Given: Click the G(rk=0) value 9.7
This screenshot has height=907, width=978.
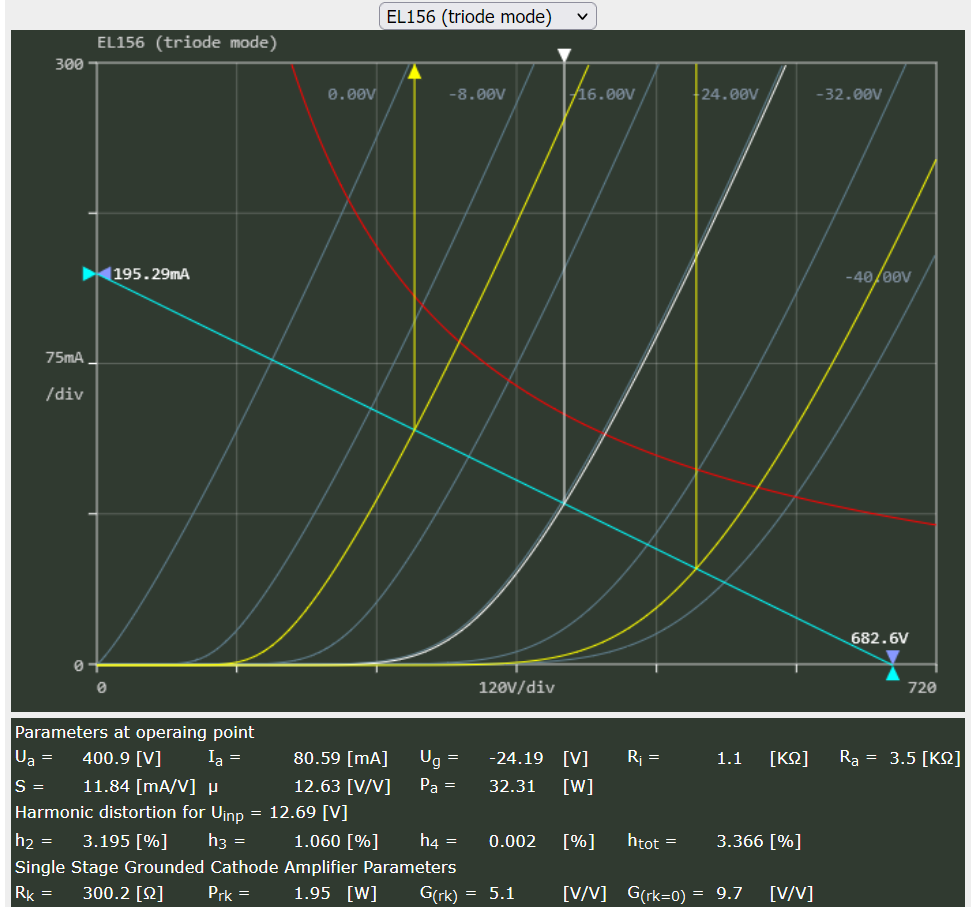Looking at the screenshot, I should [729, 893].
